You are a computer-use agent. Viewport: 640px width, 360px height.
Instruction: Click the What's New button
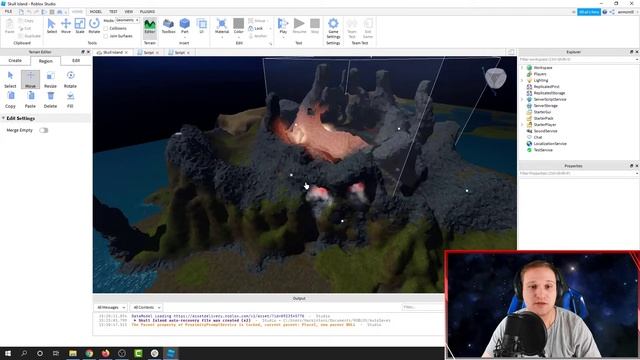589,12
